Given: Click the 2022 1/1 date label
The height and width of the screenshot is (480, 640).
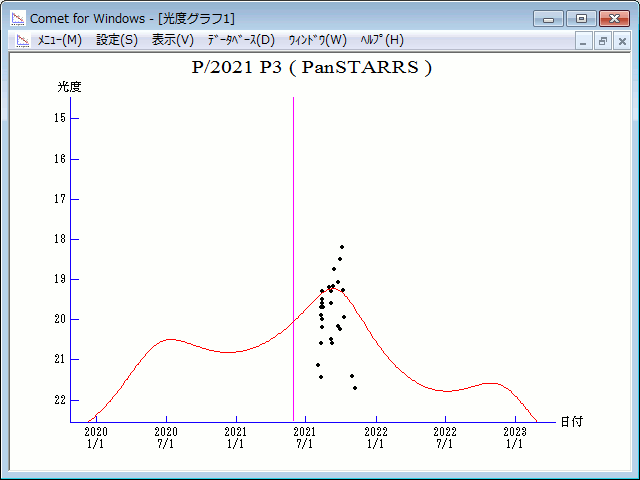Looking at the screenshot, I should (x=376, y=438).
